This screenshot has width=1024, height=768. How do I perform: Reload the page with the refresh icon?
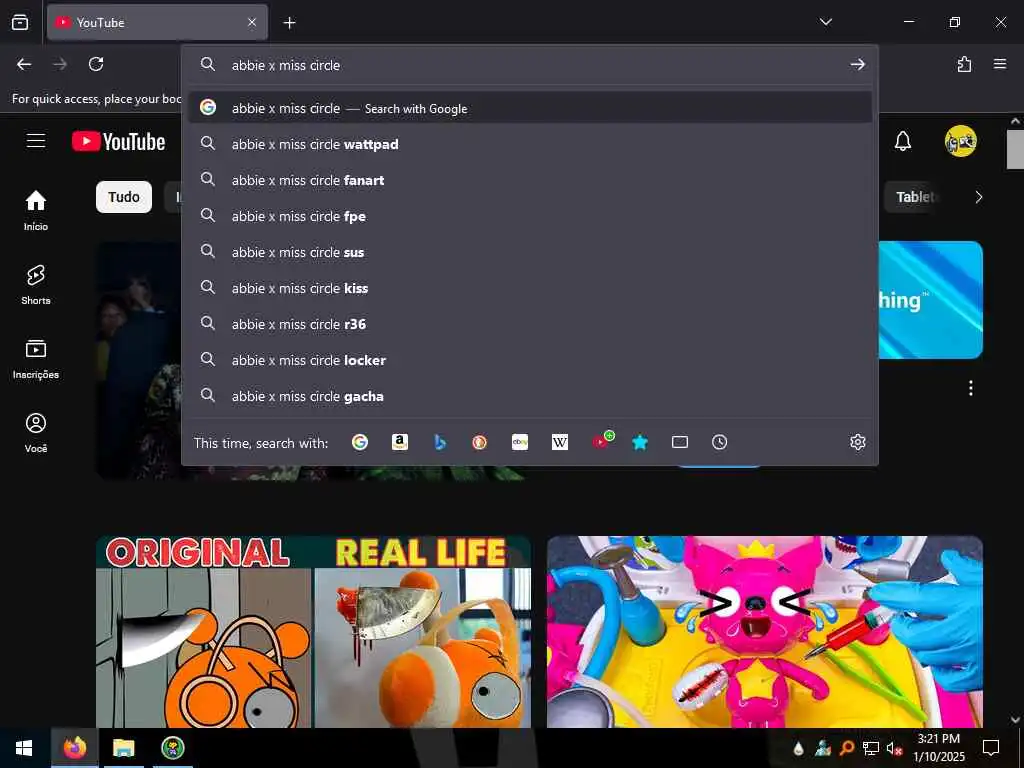coord(96,64)
